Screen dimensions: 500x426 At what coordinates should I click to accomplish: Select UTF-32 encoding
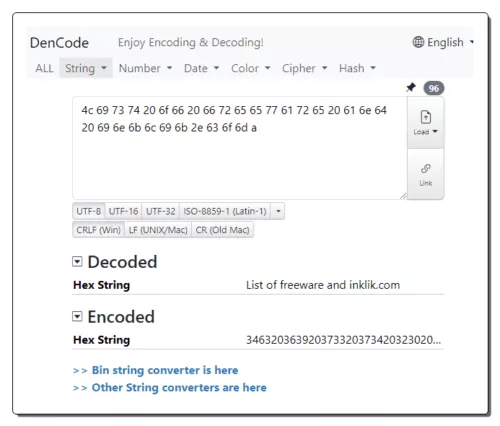161,211
